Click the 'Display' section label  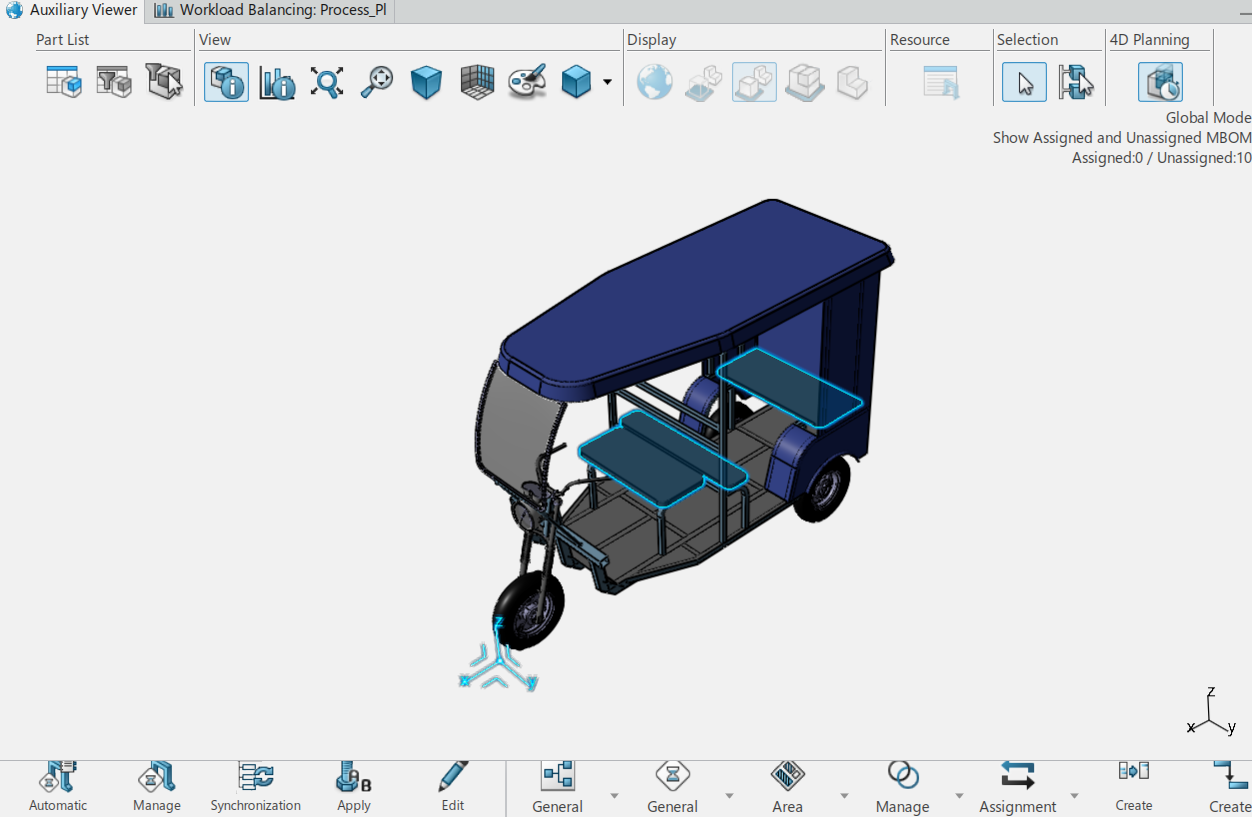[x=652, y=40]
